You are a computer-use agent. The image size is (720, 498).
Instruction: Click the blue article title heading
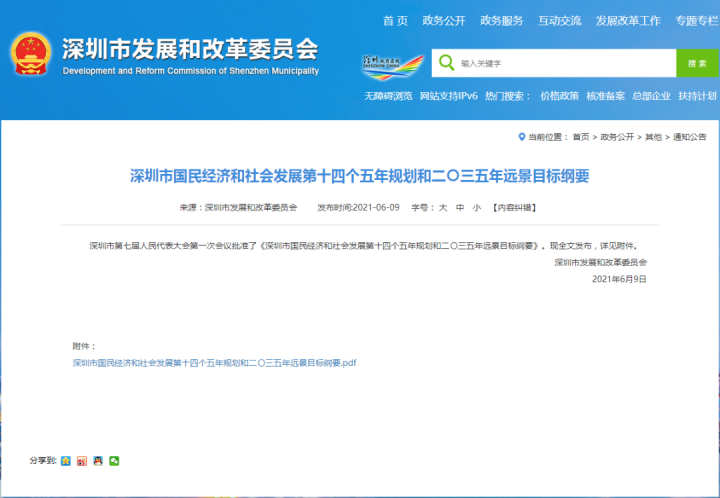[360, 176]
